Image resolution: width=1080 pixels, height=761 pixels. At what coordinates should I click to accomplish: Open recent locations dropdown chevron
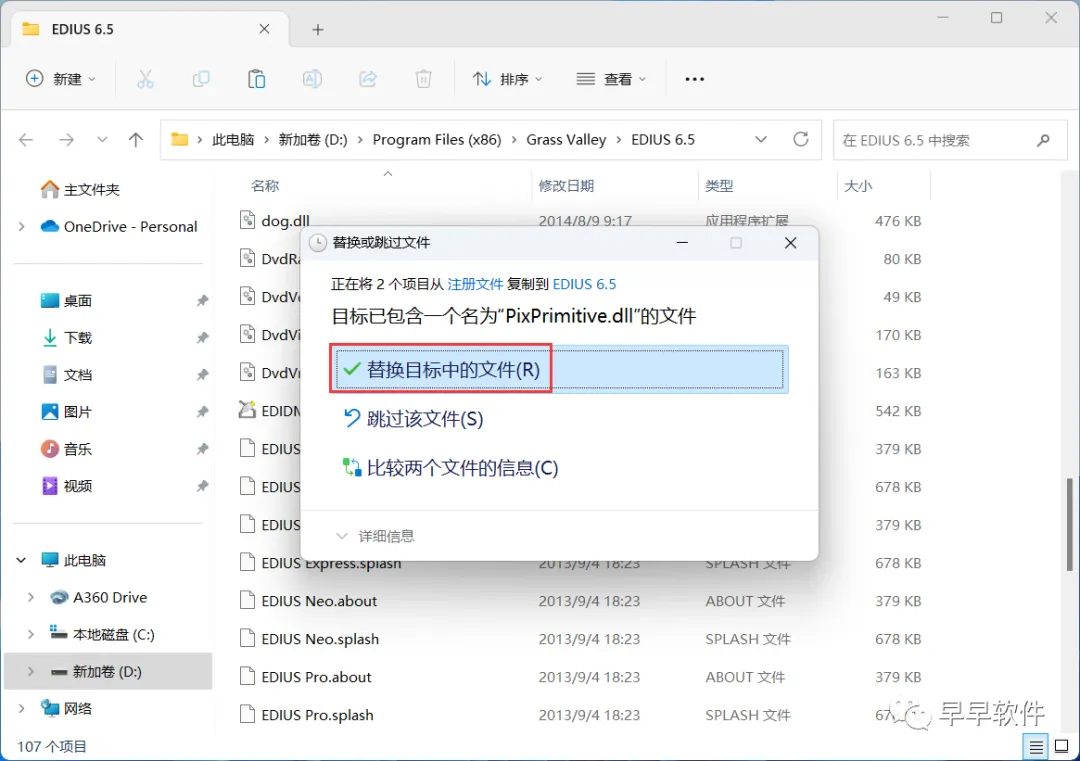[102, 140]
